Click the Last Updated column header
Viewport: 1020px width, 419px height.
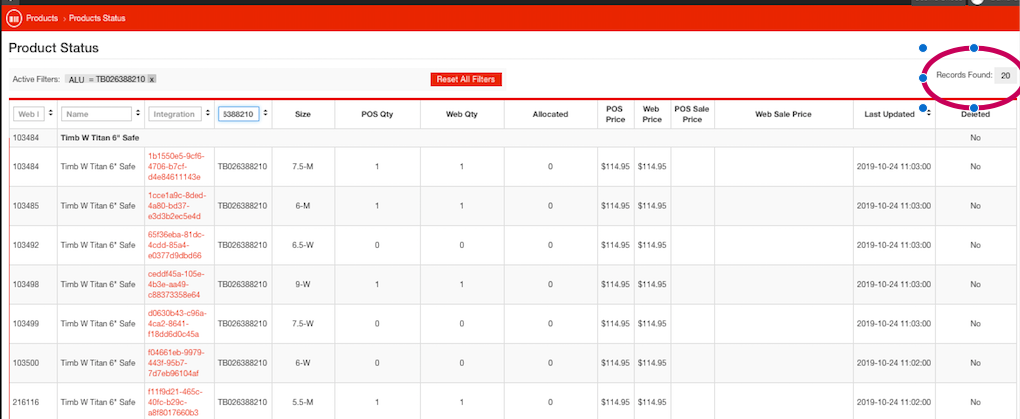point(889,115)
